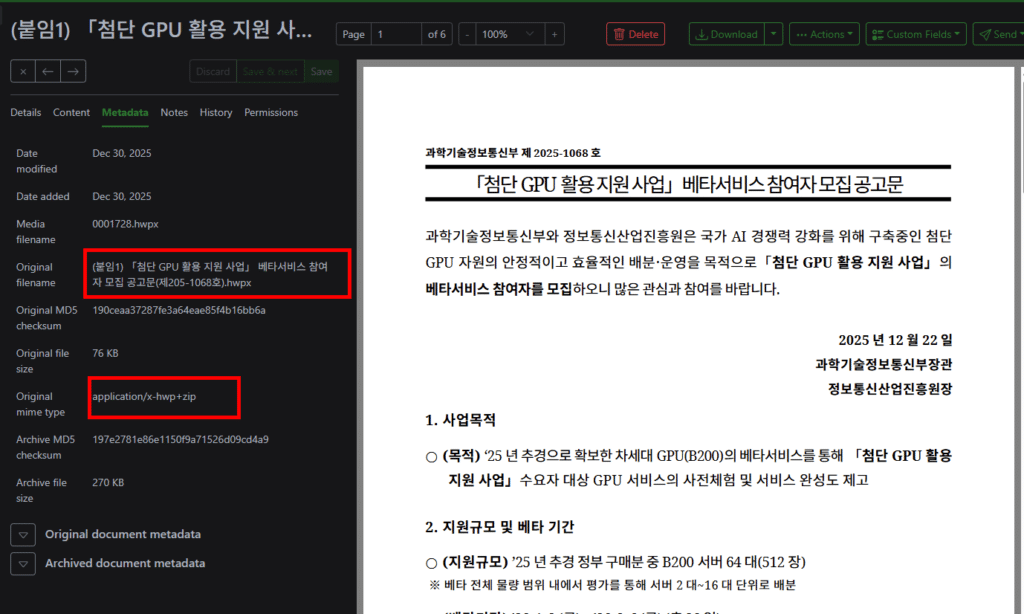The height and width of the screenshot is (614, 1024).
Task: Switch to the Details tab
Action: pyautogui.click(x=26, y=113)
